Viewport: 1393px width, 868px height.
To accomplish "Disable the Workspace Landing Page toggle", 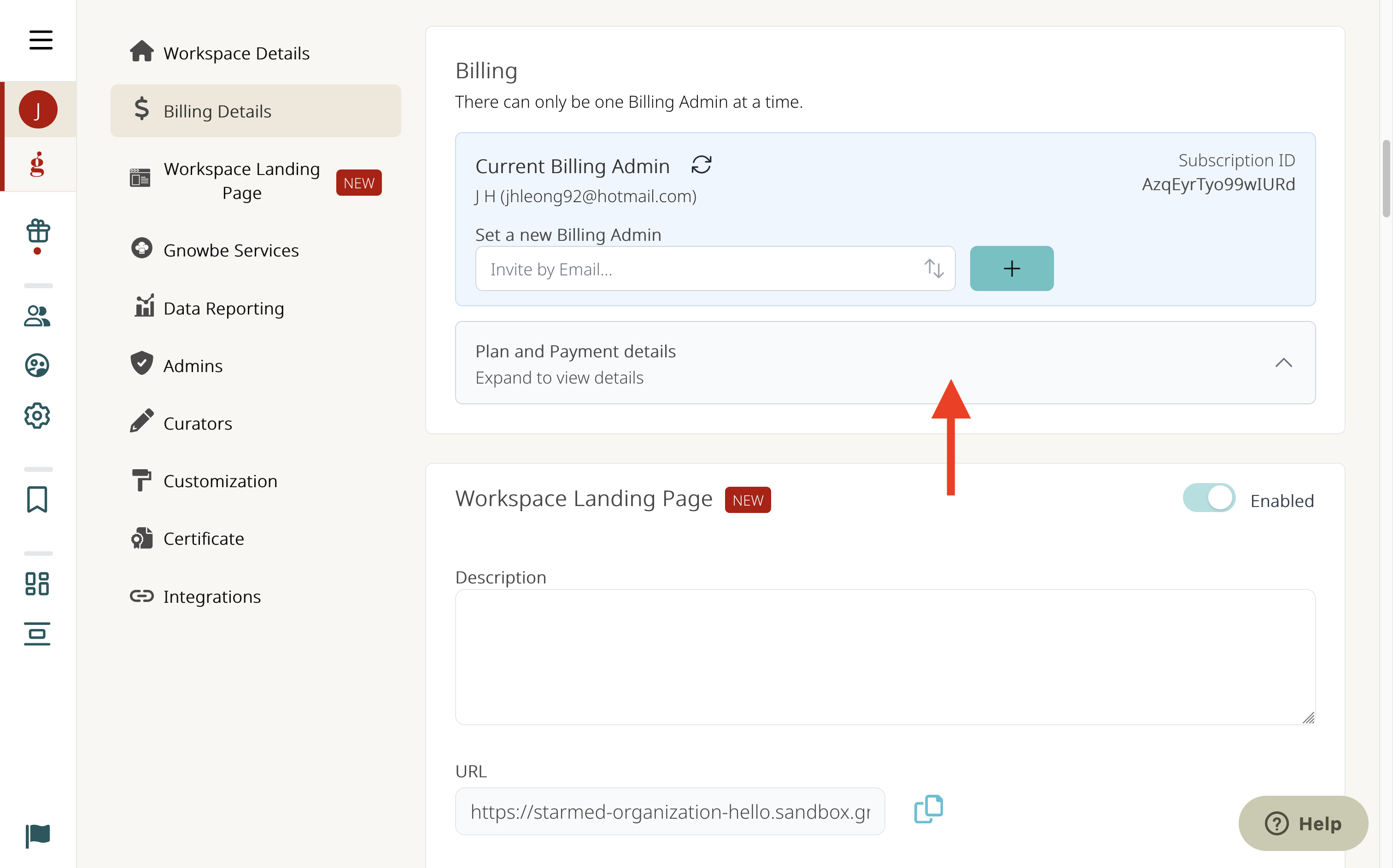I will click(1209, 498).
